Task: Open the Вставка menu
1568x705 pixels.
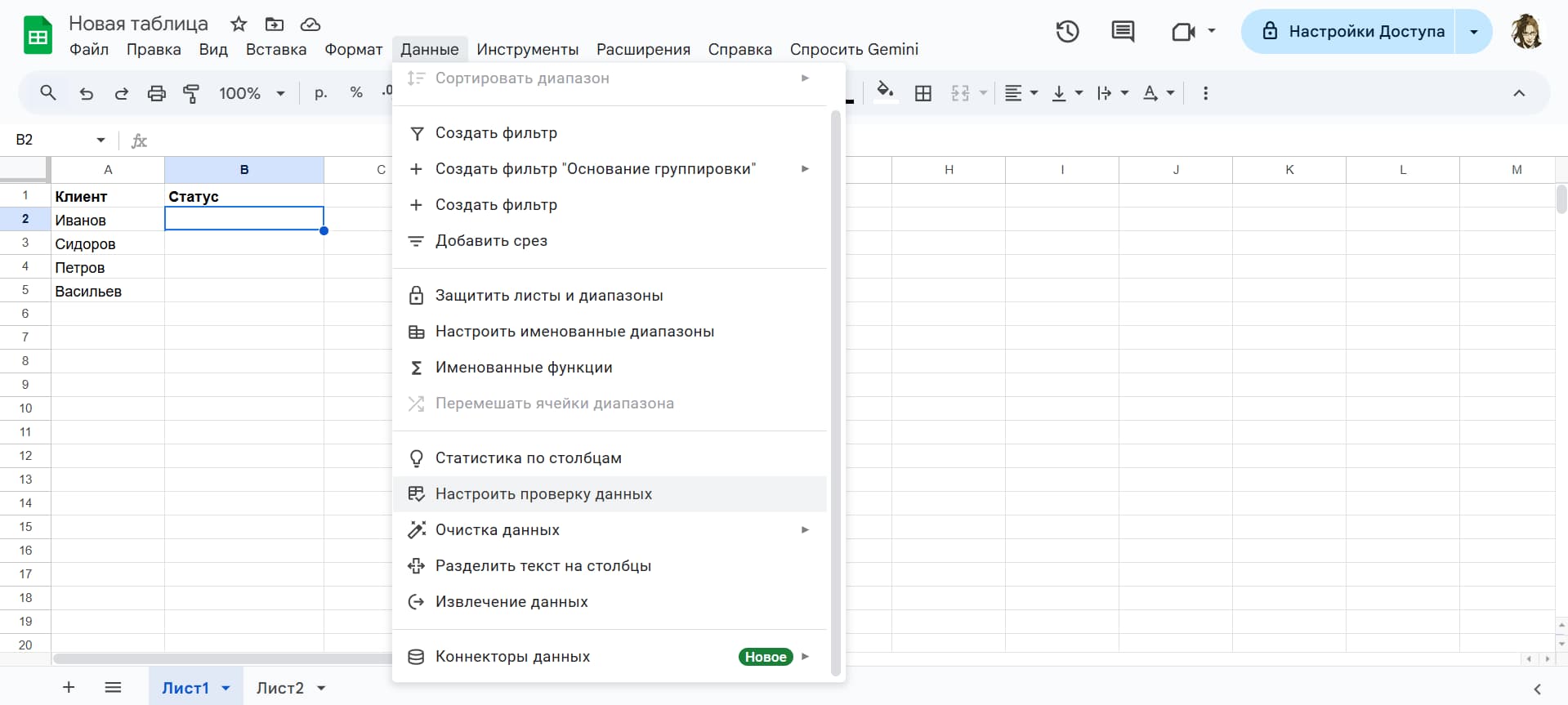Action: point(276,49)
